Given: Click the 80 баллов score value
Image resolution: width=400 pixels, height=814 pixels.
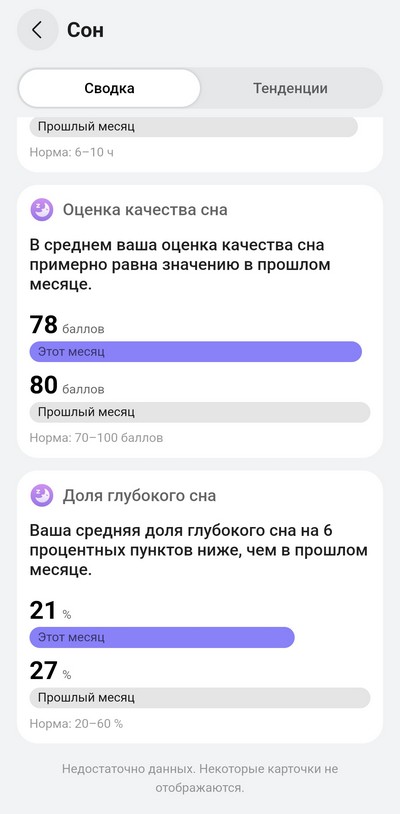Looking at the screenshot, I should point(67,386).
